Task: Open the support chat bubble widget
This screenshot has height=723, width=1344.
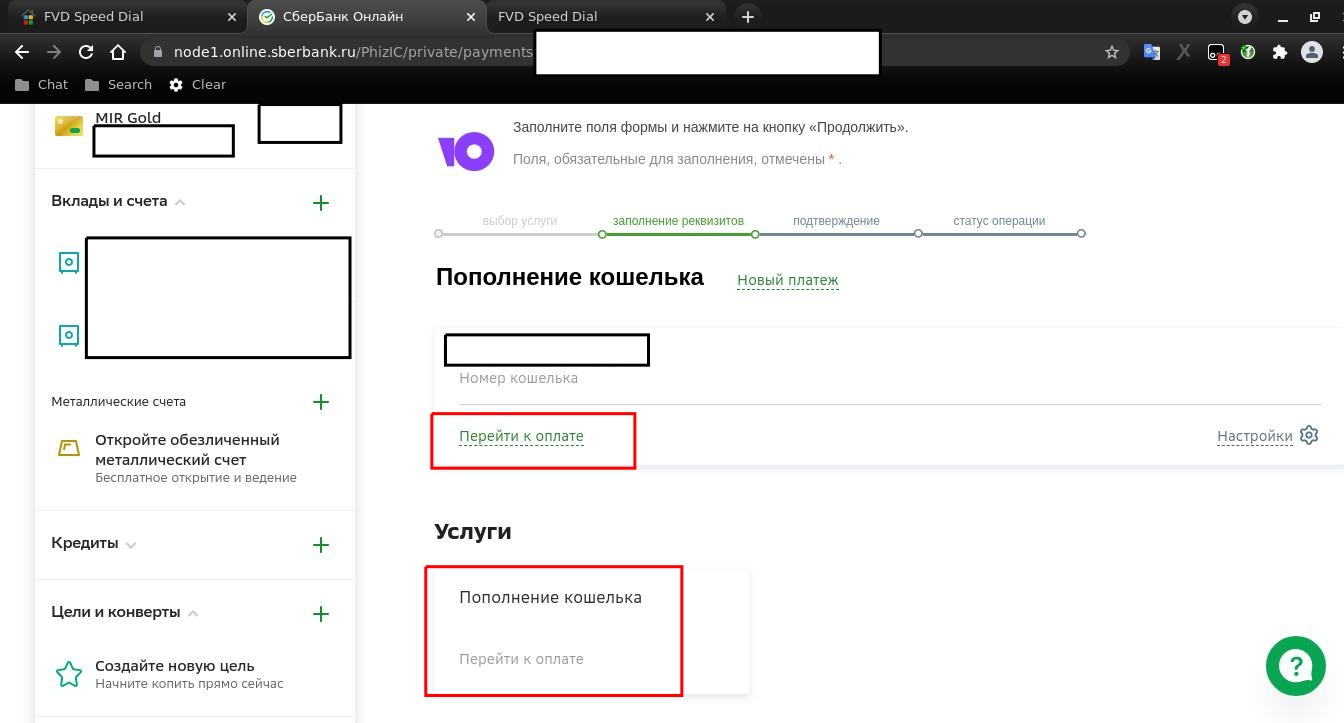Action: point(1296,665)
